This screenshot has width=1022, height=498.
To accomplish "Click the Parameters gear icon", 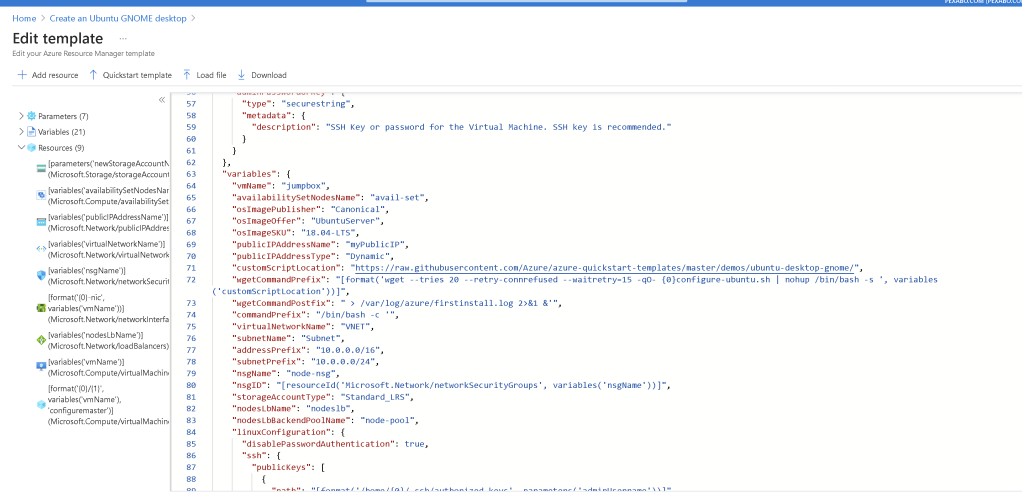I will 31,116.
